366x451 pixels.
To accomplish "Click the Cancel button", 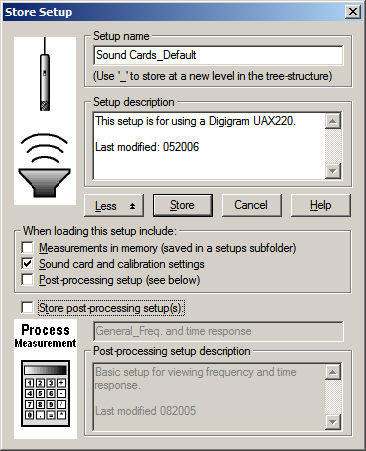I will click(x=252, y=205).
